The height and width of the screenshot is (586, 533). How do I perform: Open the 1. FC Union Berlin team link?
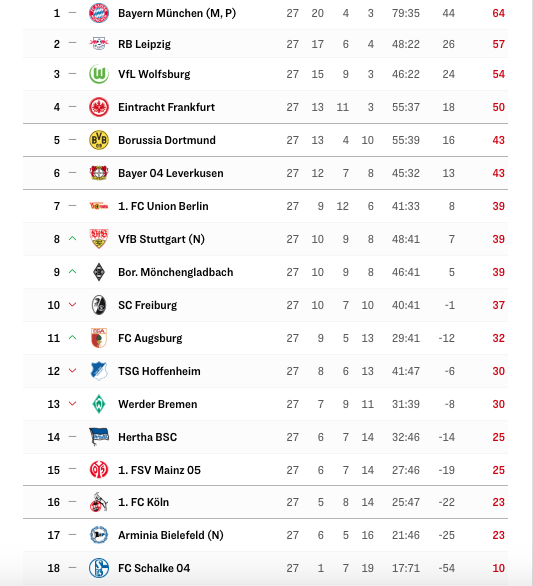pos(163,206)
